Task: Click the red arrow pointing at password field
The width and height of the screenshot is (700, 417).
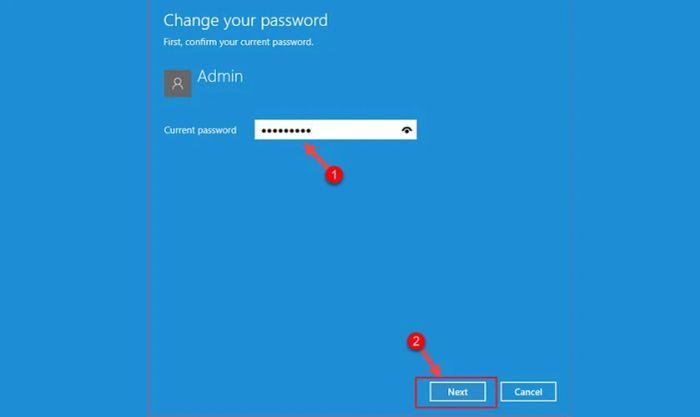Action: pos(317,155)
